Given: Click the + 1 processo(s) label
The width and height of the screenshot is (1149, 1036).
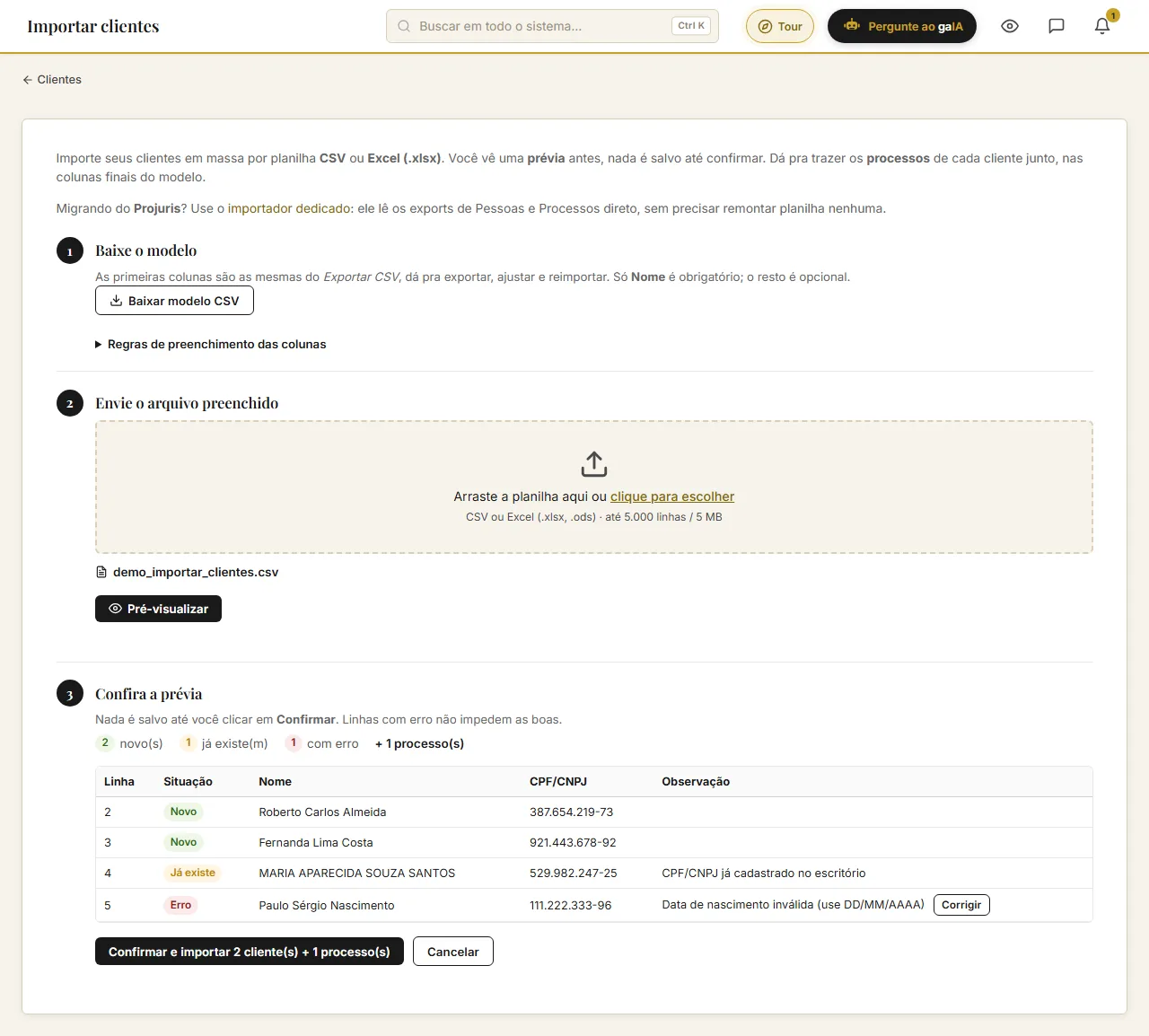Looking at the screenshot, I should click(x=419, y=743).
